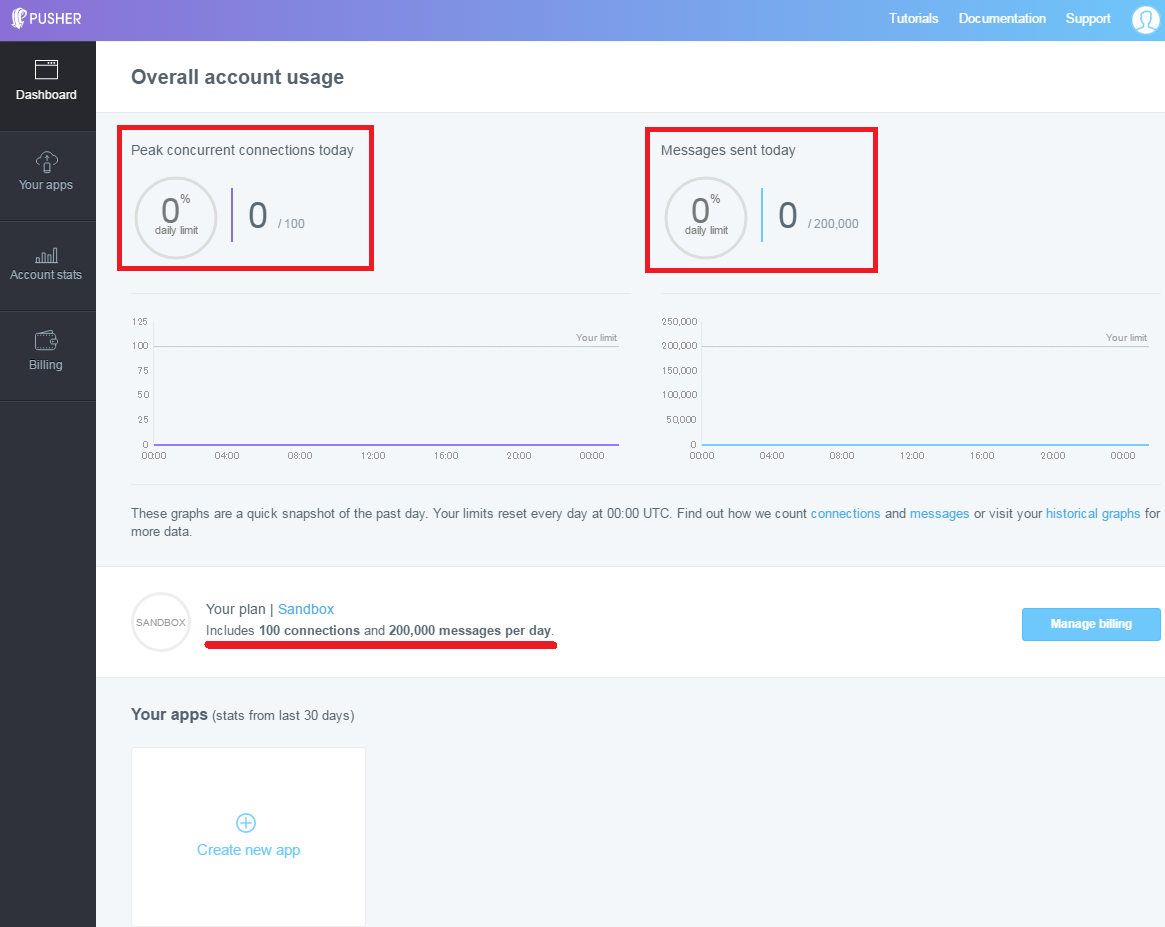This screenshot has height=927, width=1165.
Task: Click the plus icon to create app
Action: click(246, 823)
